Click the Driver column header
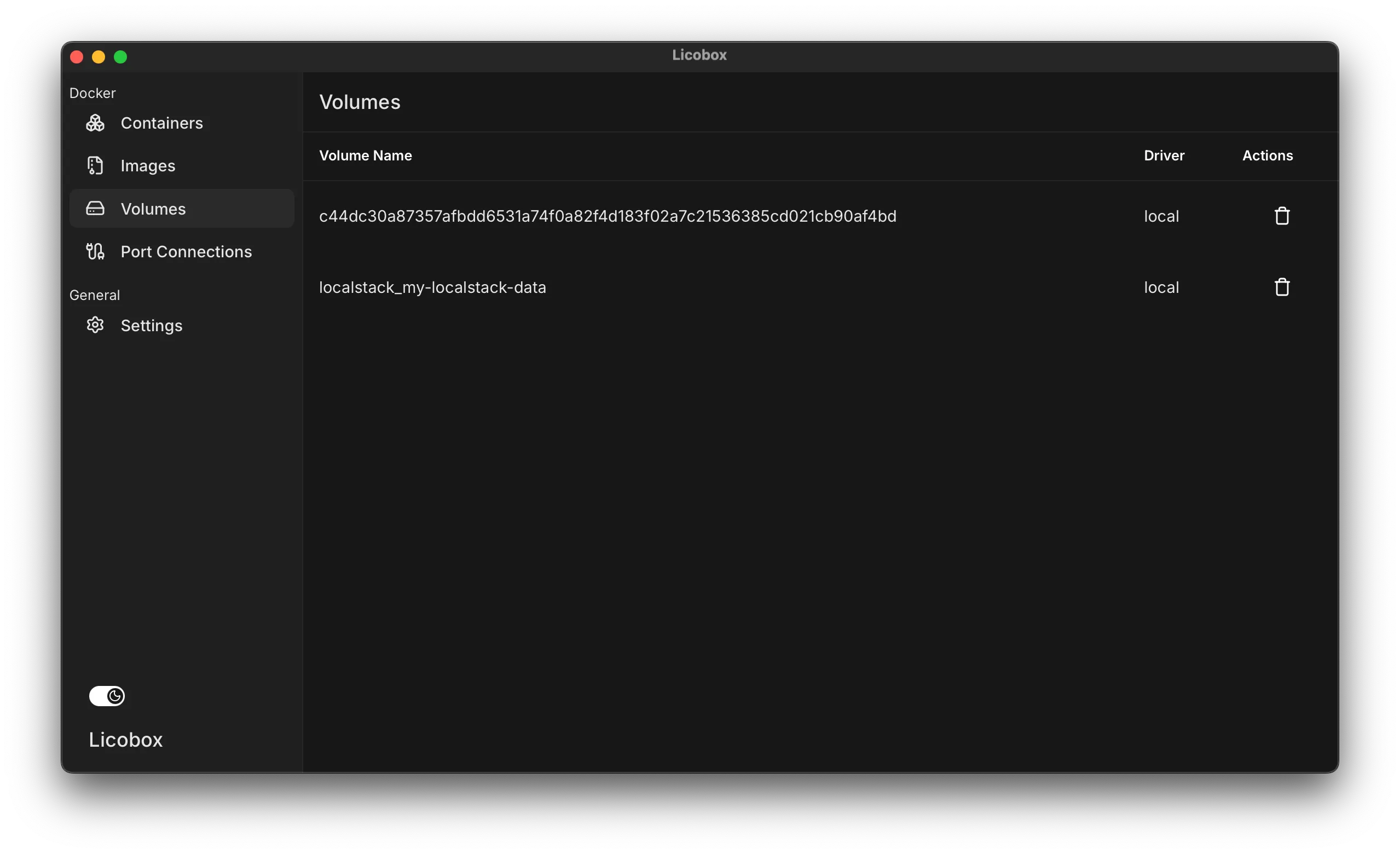 pyautogui.click(x=1163, y=155)
